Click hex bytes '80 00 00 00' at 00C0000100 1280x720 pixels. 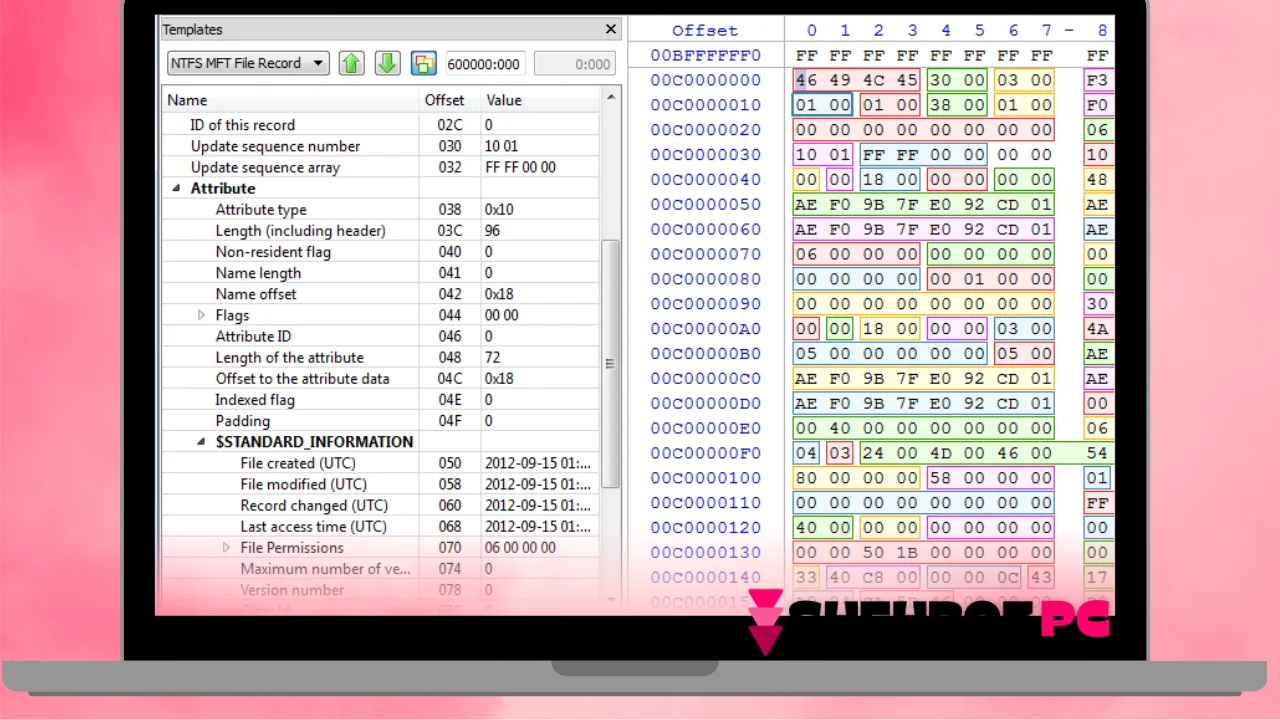pyautogui.click(x=857, y=478)
